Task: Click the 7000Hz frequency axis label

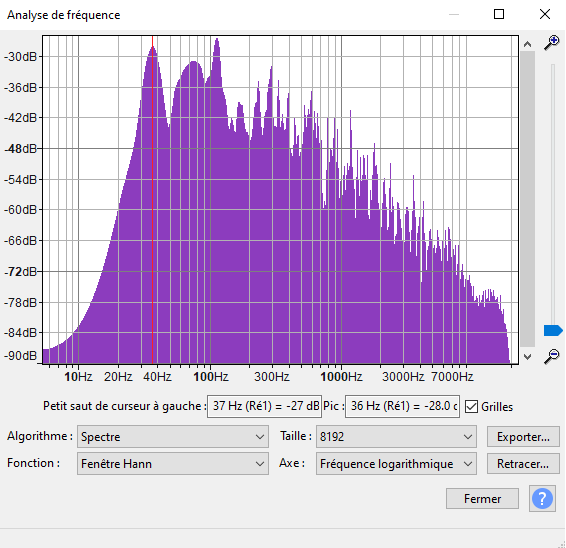Action: 452,377
